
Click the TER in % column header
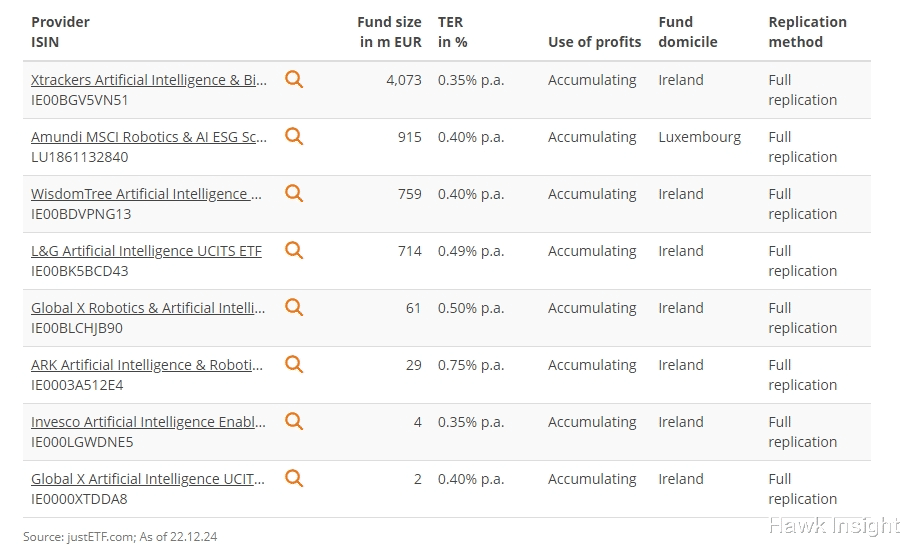453,32
